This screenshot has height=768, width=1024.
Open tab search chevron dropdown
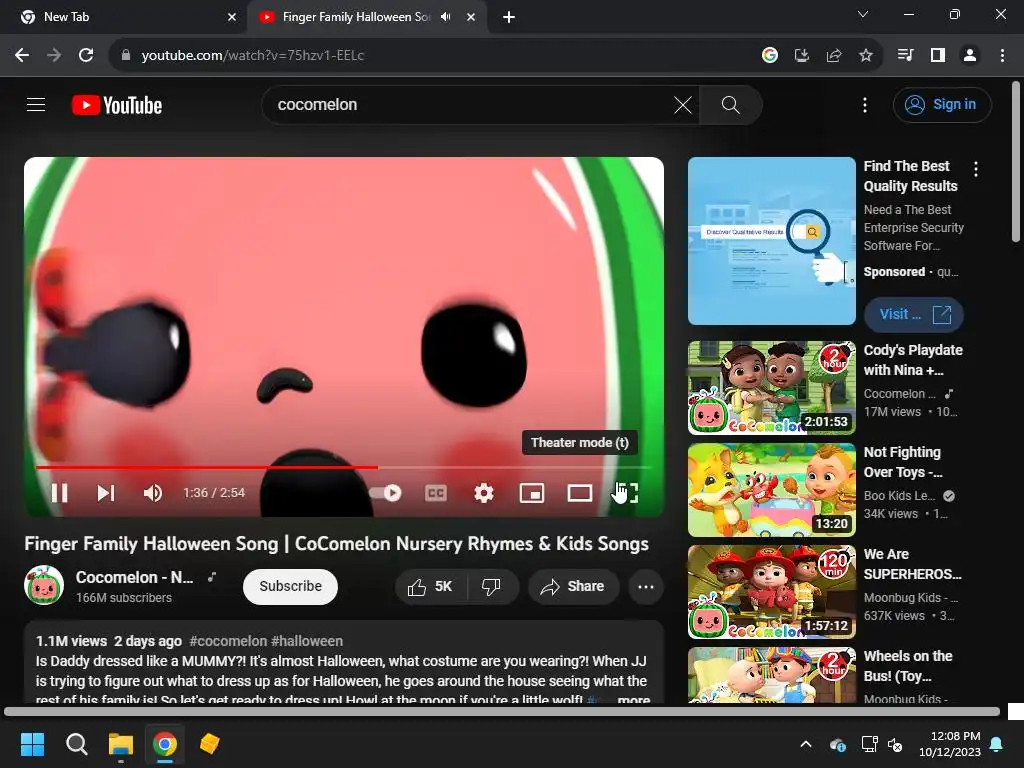pyautogui.click(x=863, y=14)
